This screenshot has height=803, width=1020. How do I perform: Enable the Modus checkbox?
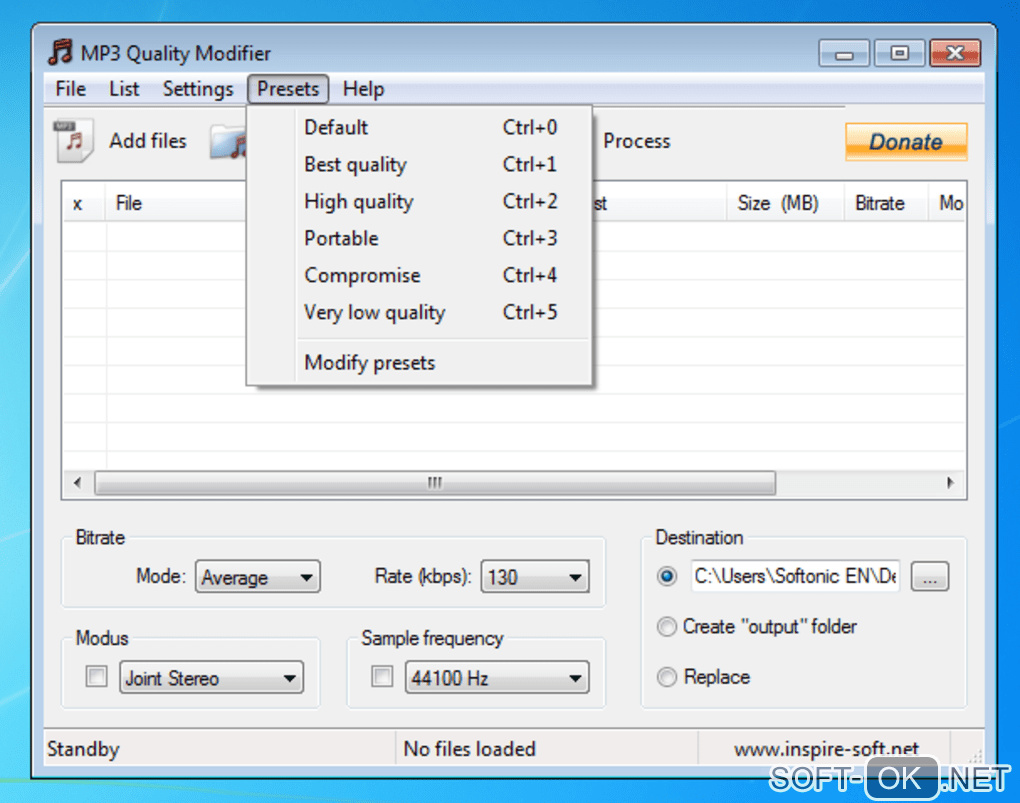click(x=96, y=677)
